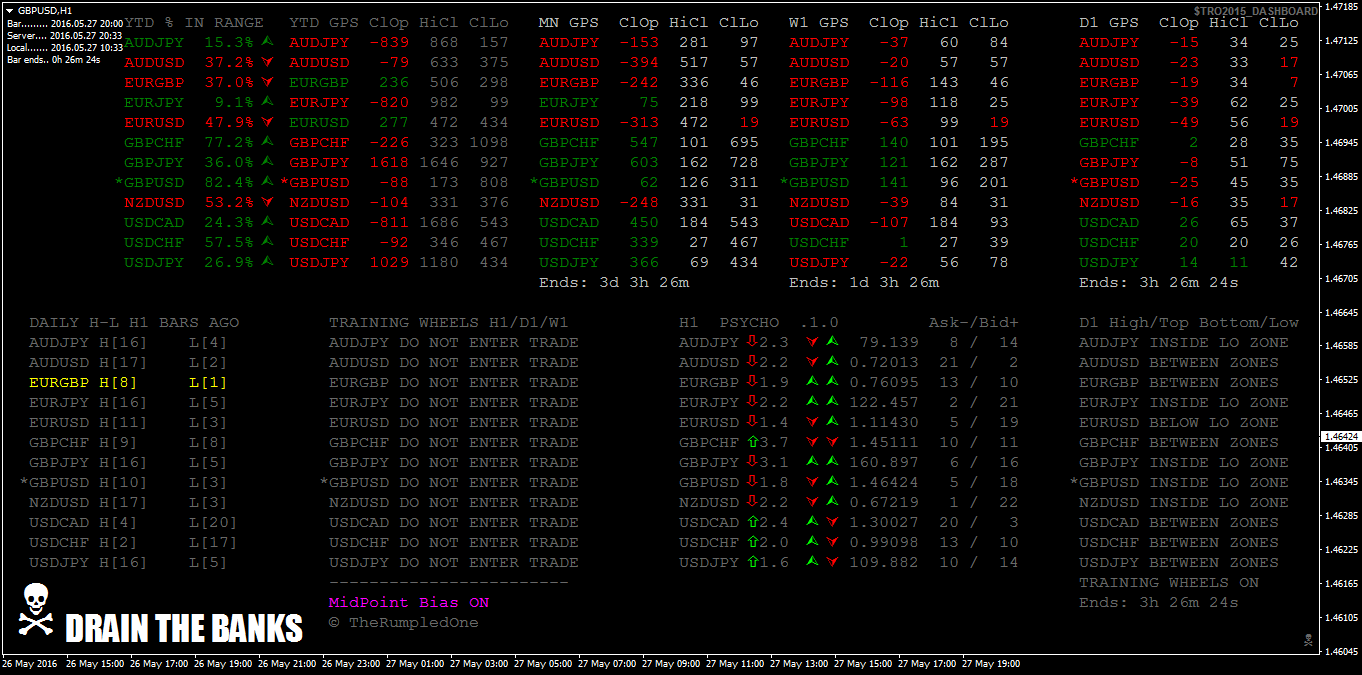
Task: Toggle the MidPoint Bias ON label
Action: pos(408,603)
